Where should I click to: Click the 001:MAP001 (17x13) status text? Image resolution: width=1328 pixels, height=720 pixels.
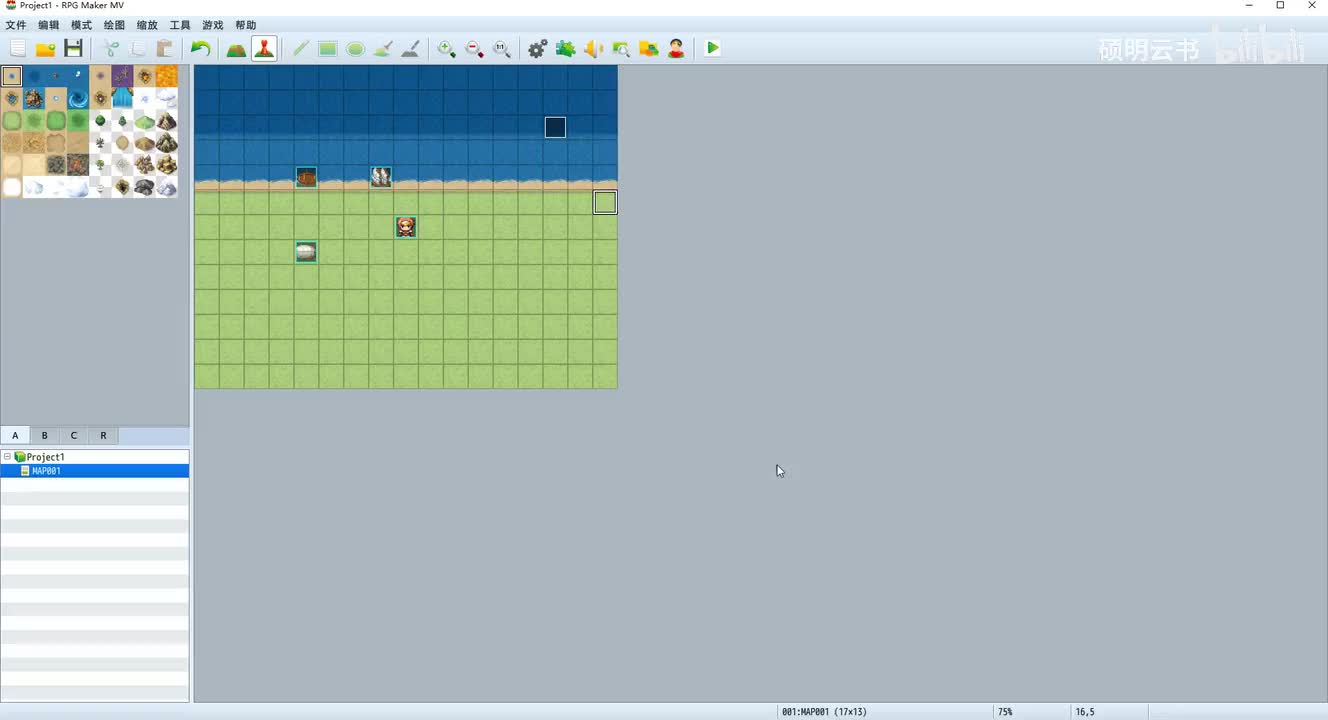[824, 712]
